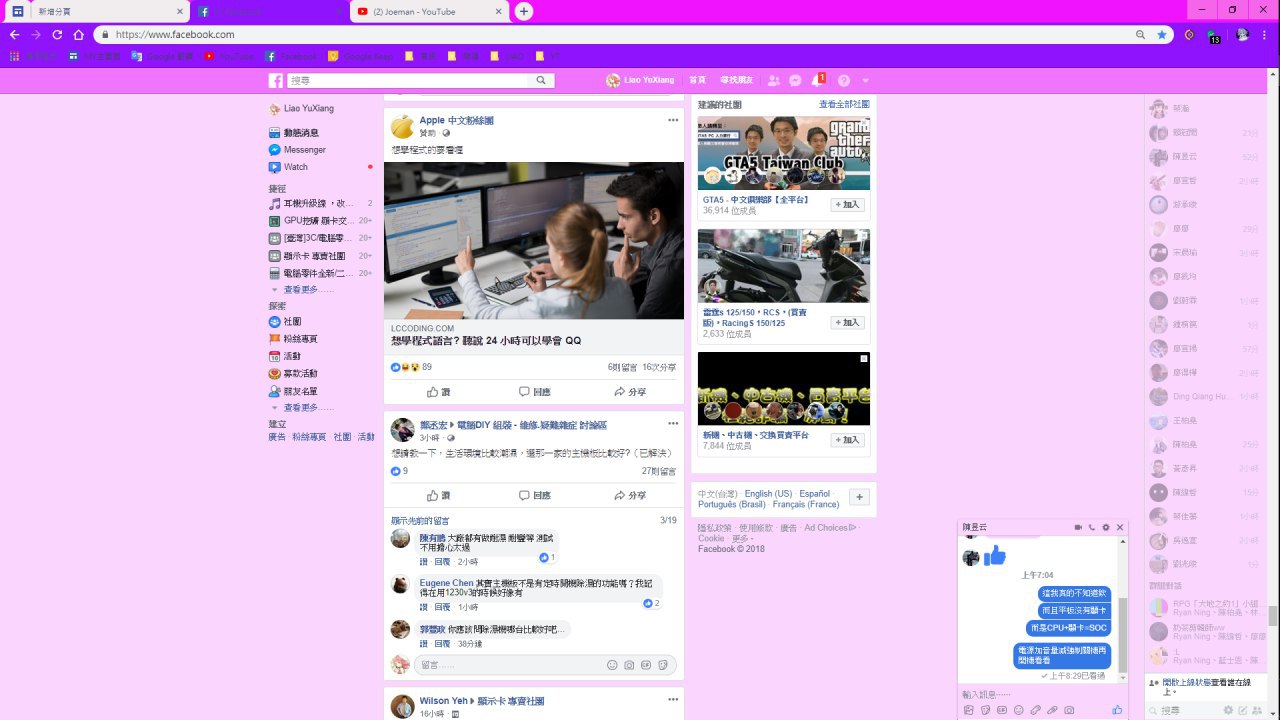The height and width of the screenshot is (720, 1280).
Task: Open 尋找朋友 in Facebook header
Action: pyautogui.click(x=735, y=80)
